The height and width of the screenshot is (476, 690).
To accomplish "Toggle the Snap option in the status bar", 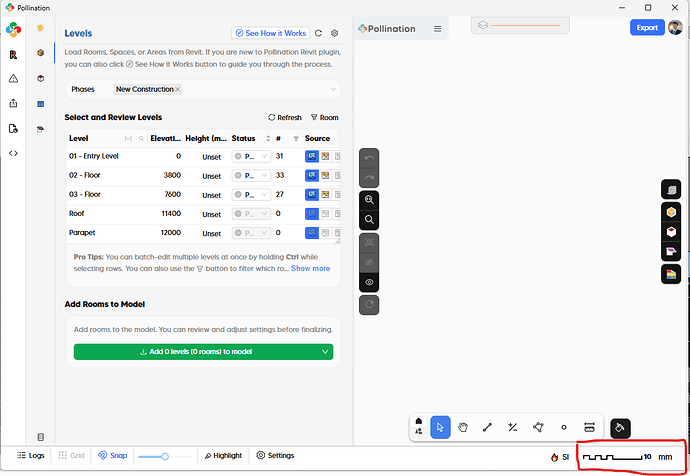I will 113,455.
